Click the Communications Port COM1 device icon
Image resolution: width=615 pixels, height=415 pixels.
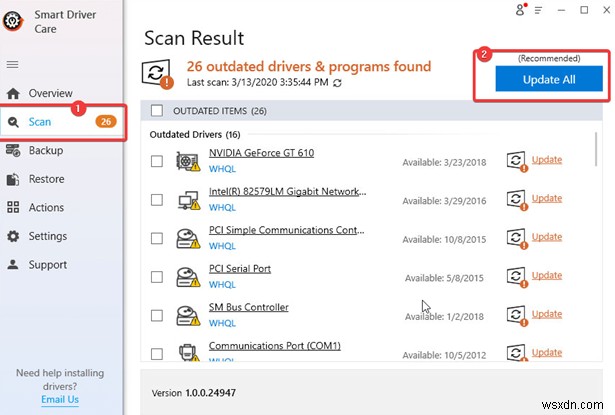(x=189, y=352)
